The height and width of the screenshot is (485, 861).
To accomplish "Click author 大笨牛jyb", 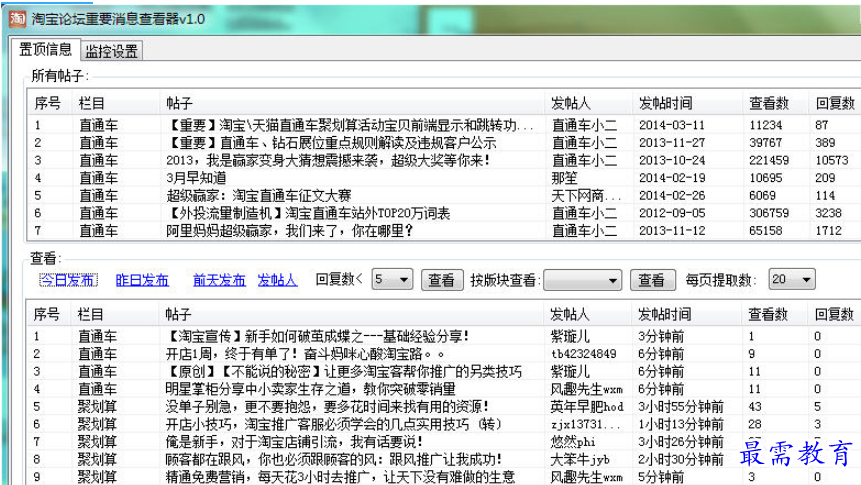I will [x=580, y=459].
